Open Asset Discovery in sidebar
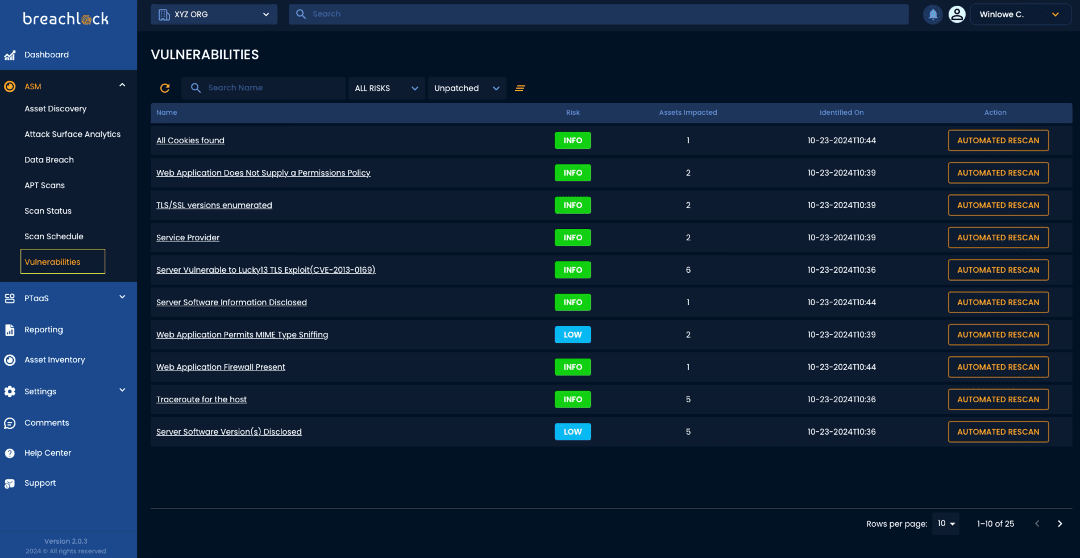The image size is (1080, 558). (55, 109)
